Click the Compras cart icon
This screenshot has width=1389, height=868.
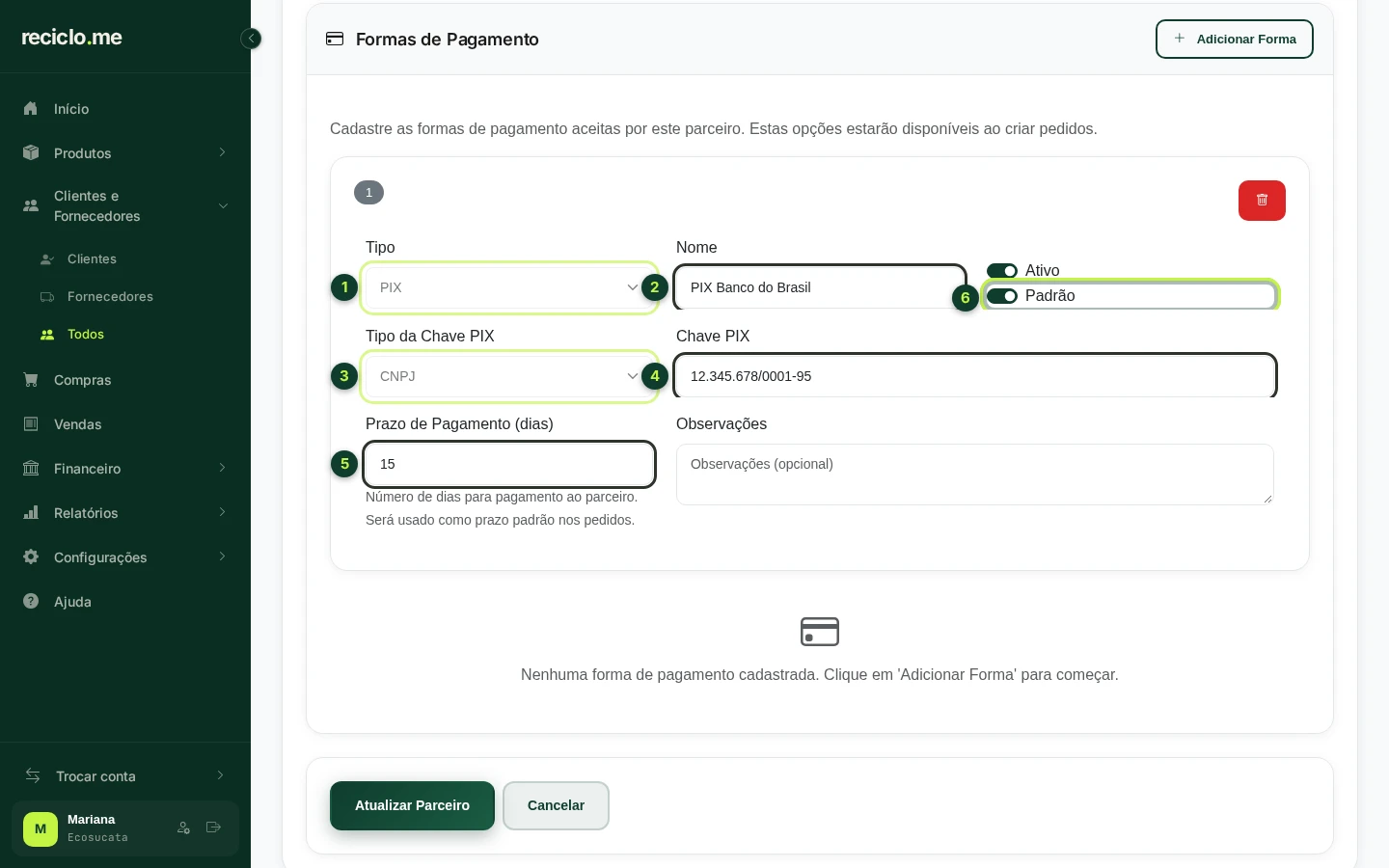[x=31, y=380]
